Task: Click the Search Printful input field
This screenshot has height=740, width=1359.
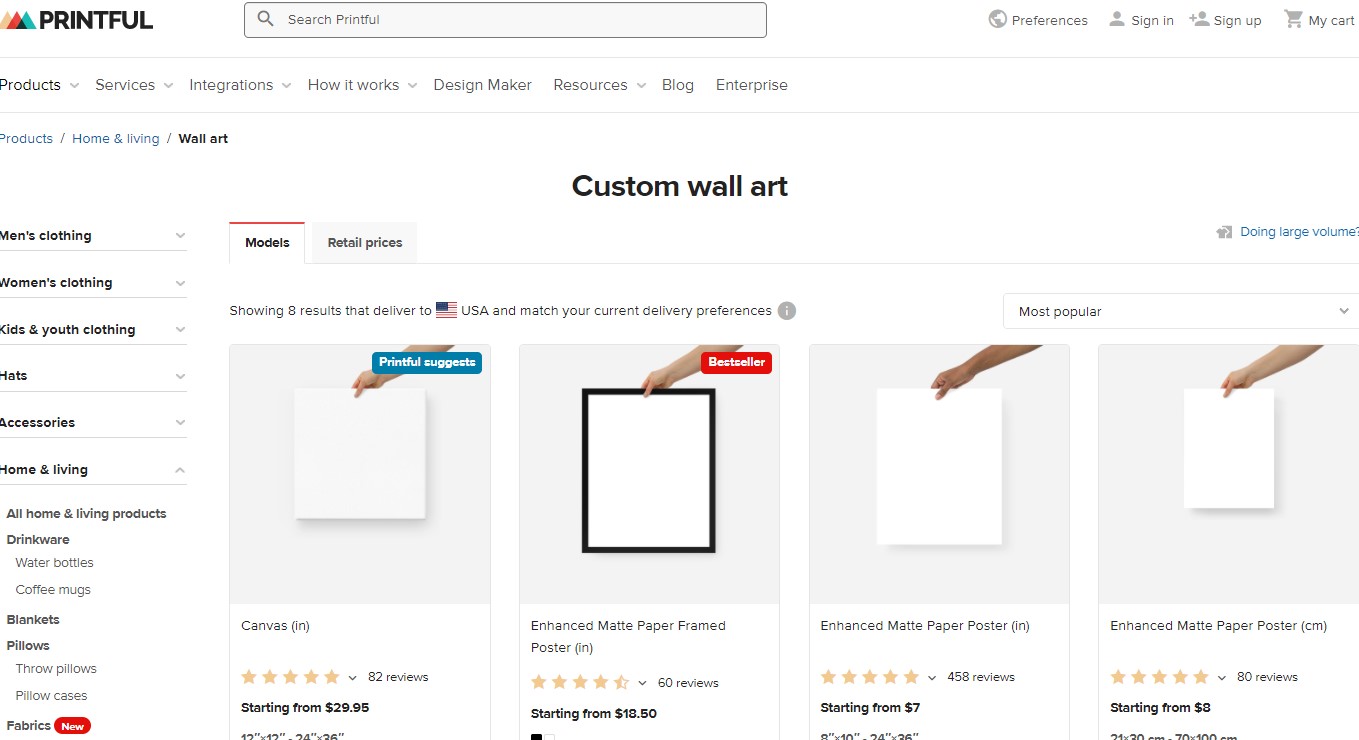Action: tap(505, 19)
